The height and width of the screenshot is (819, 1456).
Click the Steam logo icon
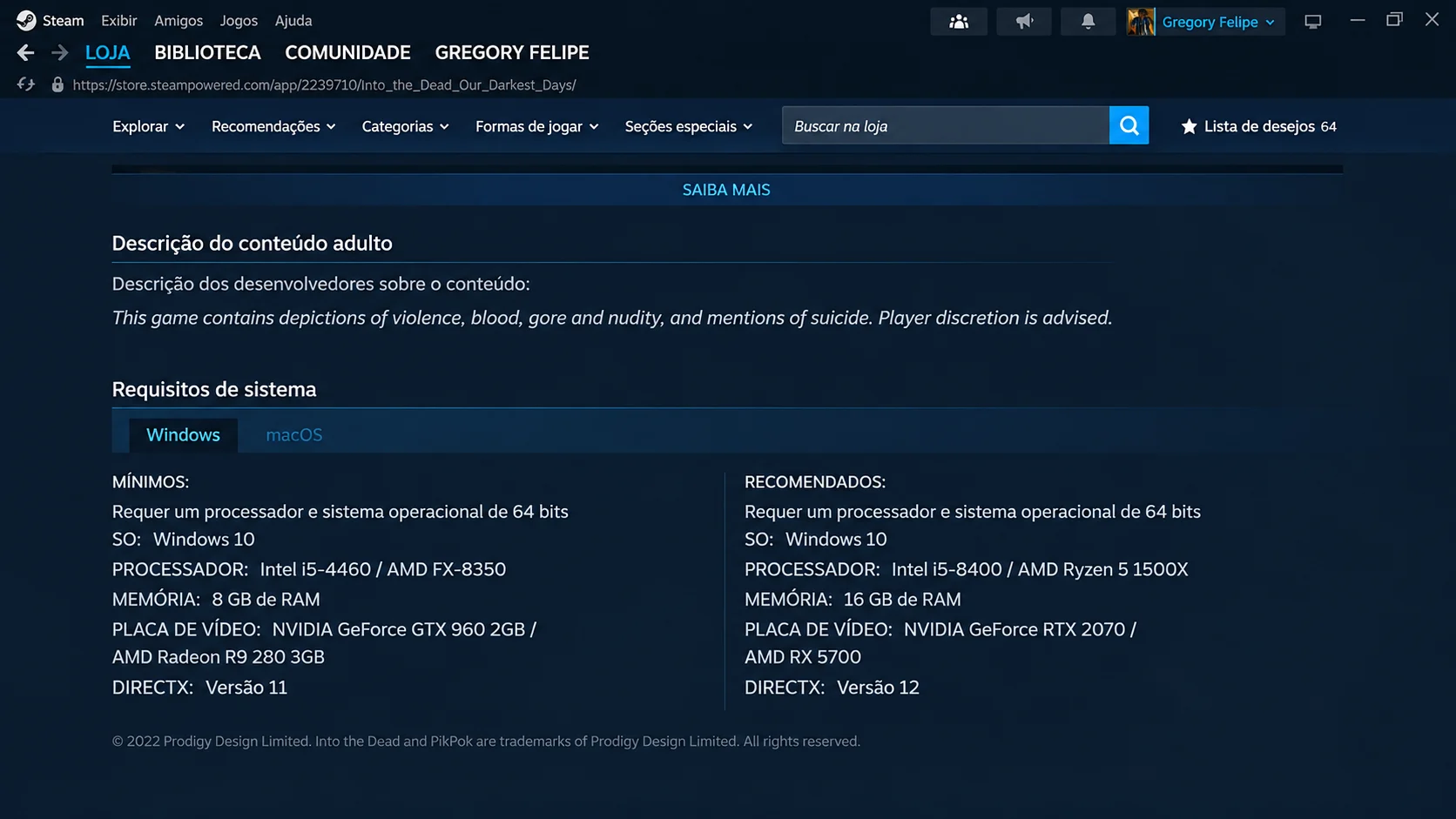(x=26, y=20)
